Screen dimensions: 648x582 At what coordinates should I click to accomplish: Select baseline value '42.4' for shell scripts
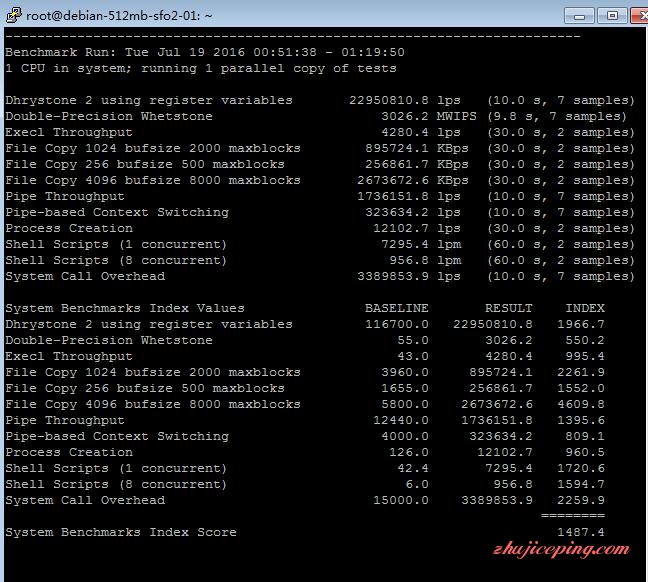click(413, 469)
